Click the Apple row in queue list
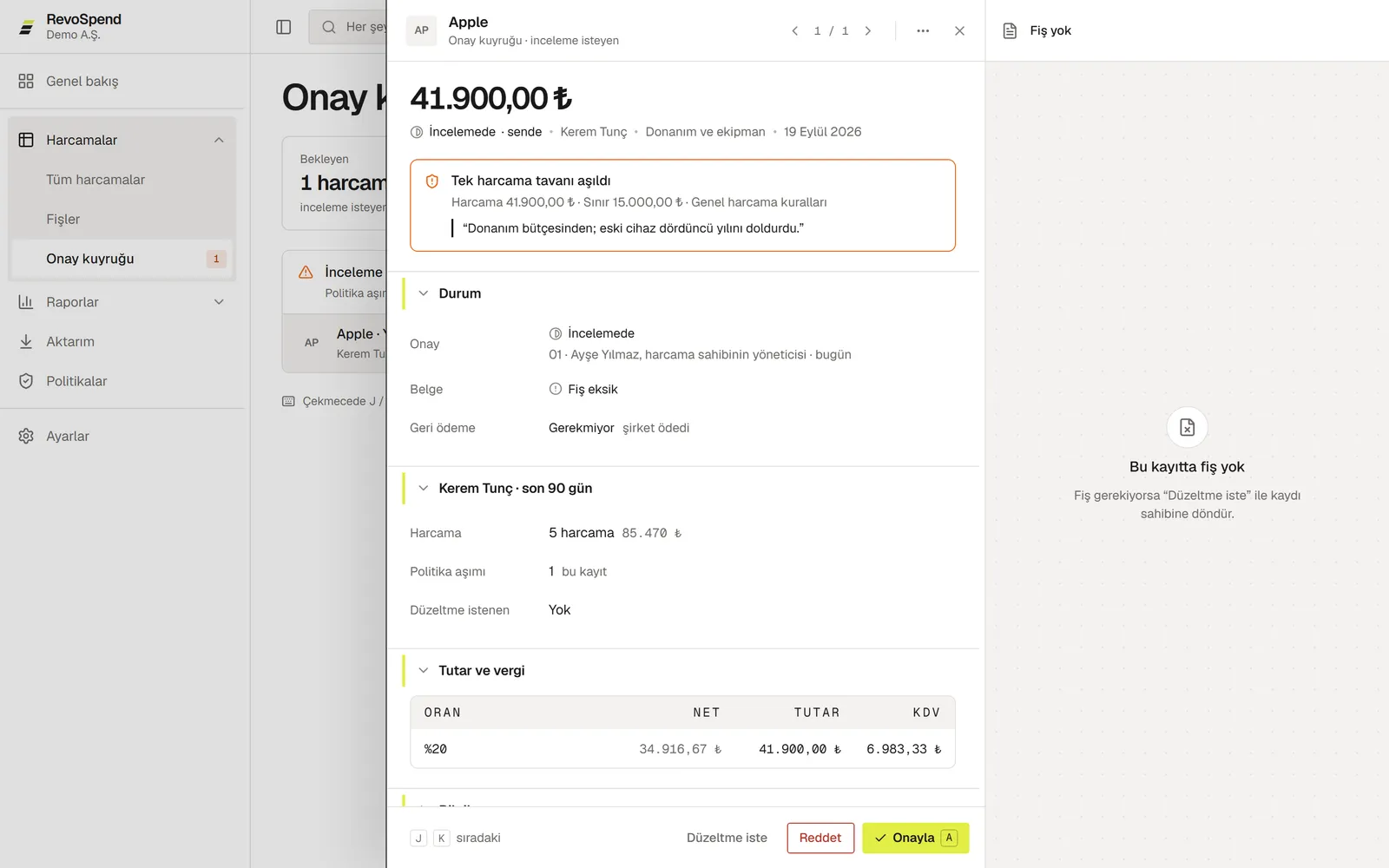 click(335, 343)
